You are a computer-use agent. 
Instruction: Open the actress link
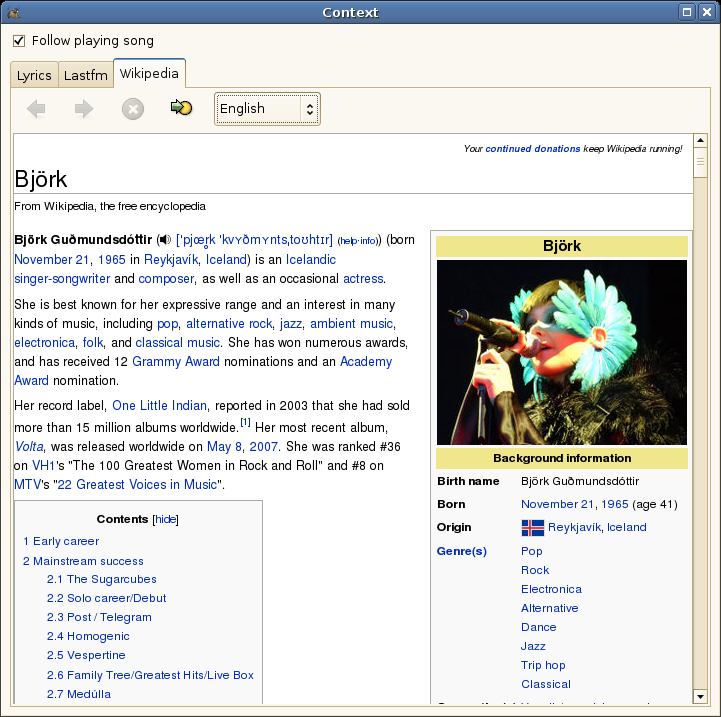pyautogui.click(x=363, y=279)
